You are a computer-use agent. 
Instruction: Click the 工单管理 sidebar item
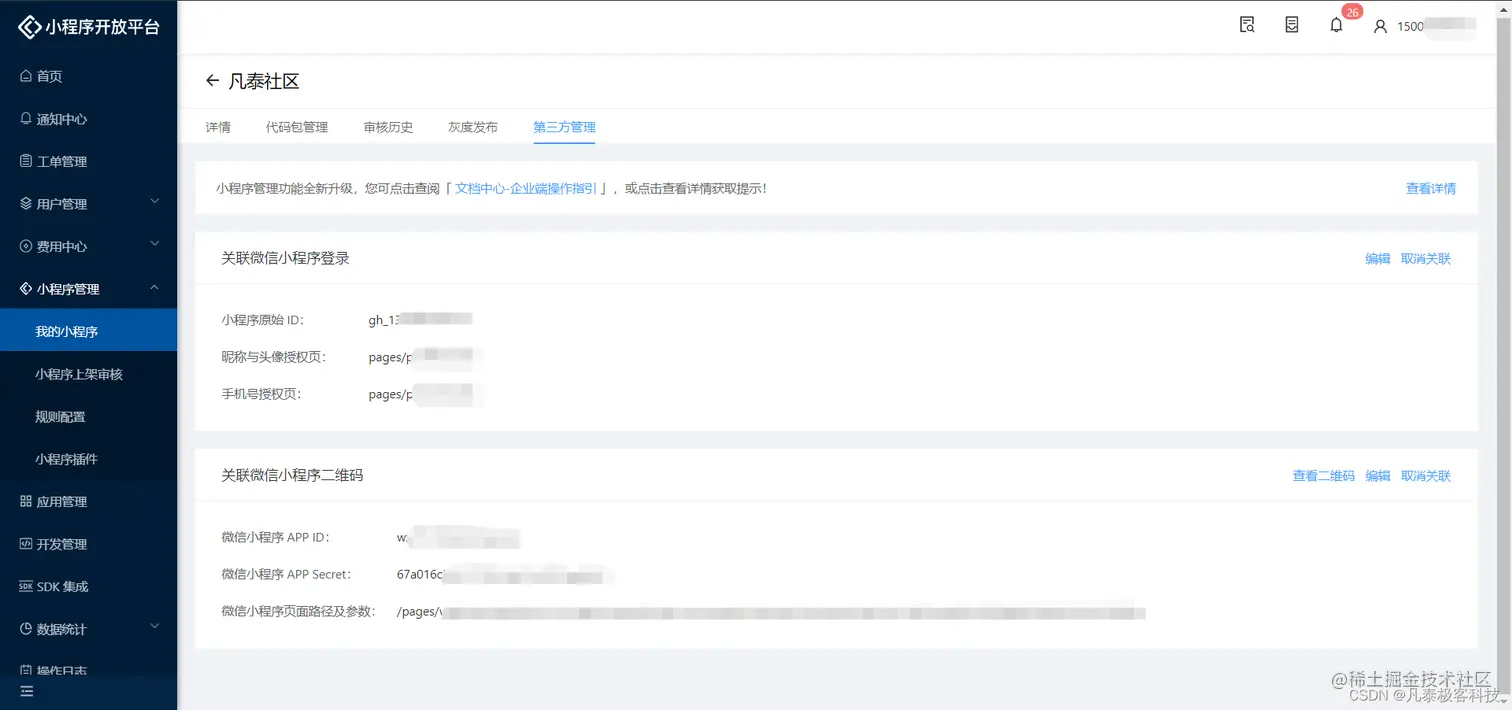pos(60,160)
